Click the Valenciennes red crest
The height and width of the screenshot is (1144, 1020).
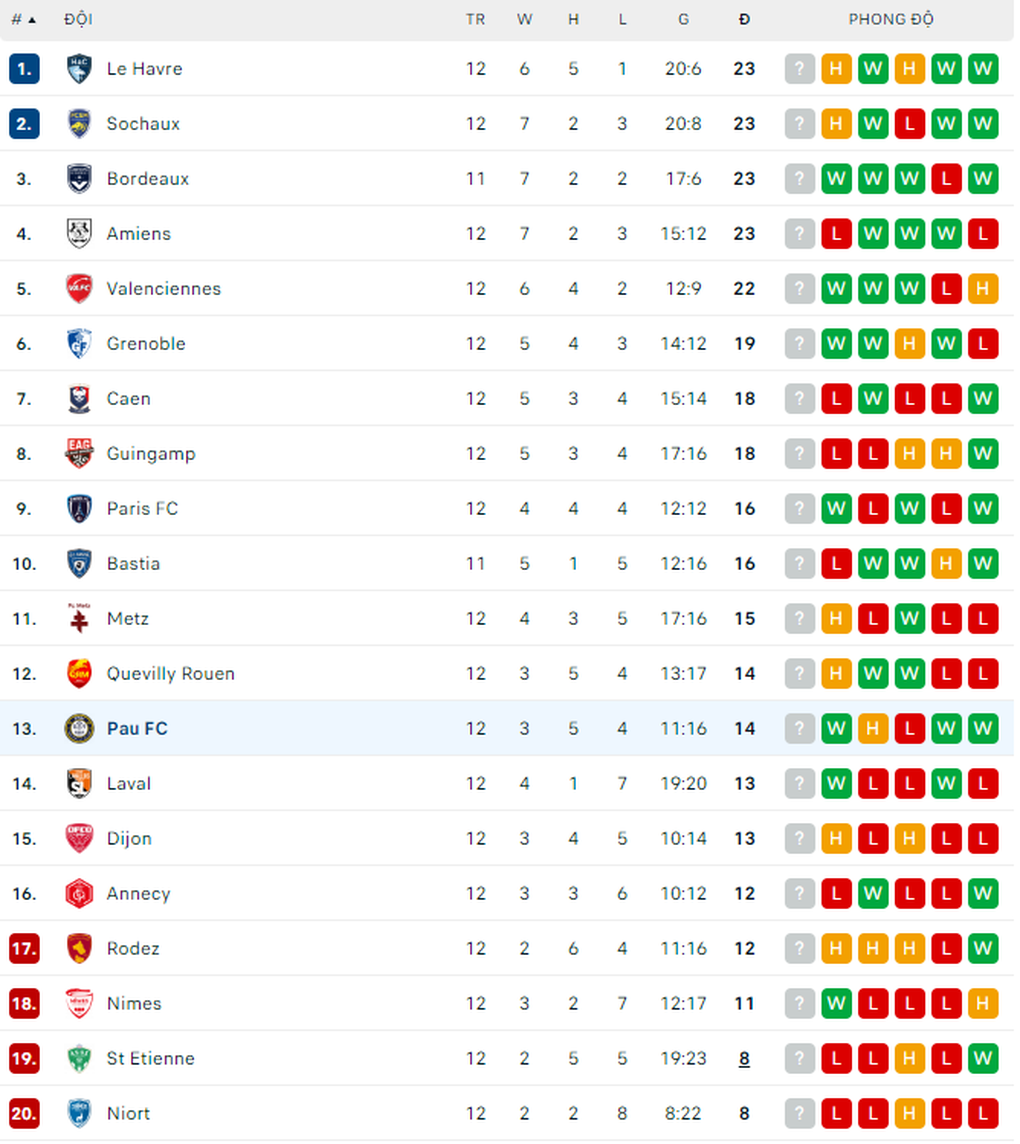[79, 289]
